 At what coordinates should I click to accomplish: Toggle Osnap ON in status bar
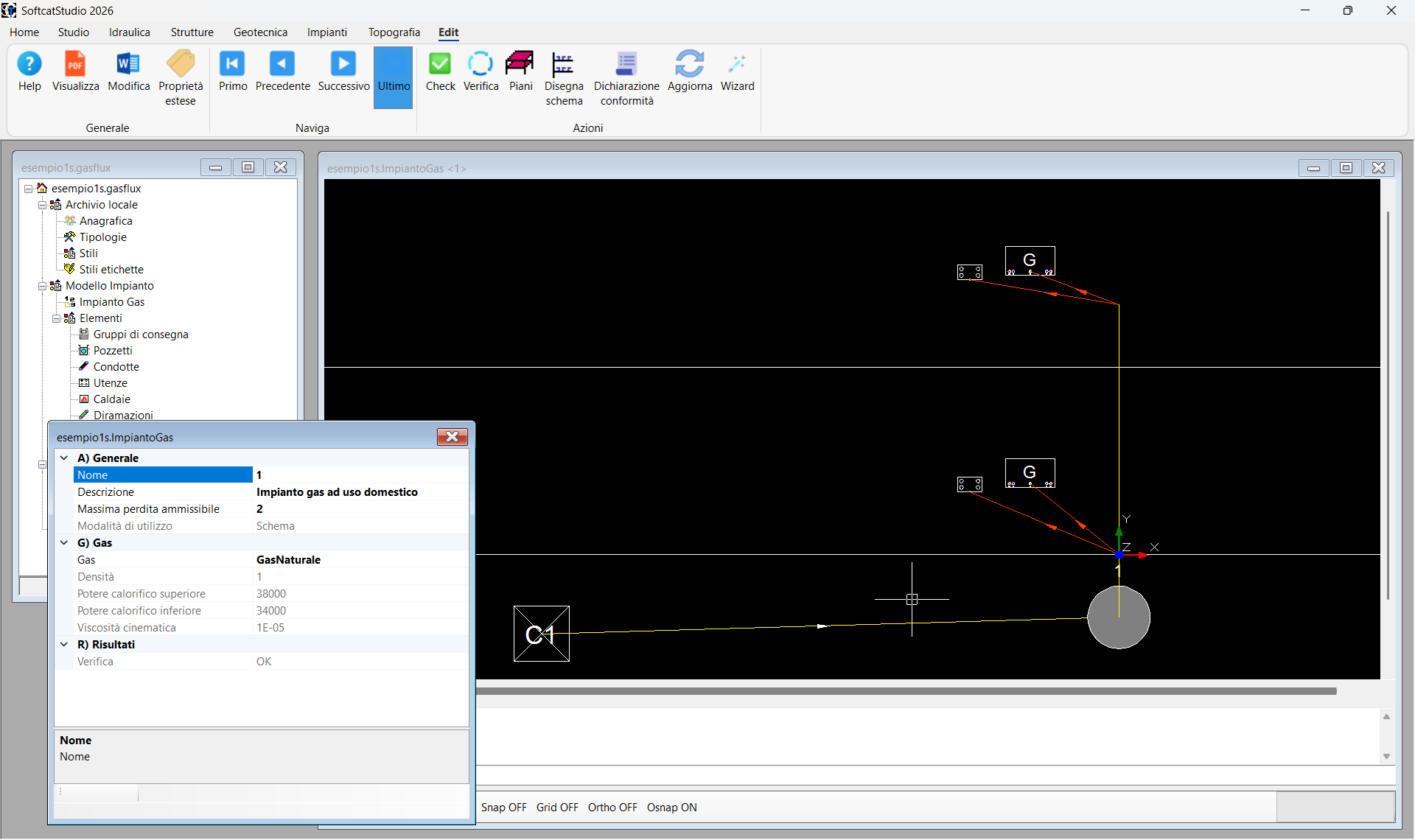[672, 808]
